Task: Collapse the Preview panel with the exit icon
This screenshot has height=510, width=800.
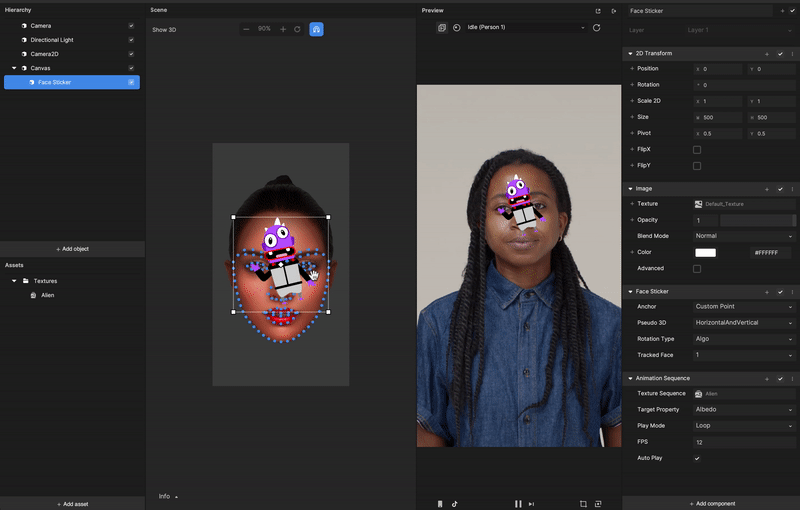Action: [x=614, y=11]
